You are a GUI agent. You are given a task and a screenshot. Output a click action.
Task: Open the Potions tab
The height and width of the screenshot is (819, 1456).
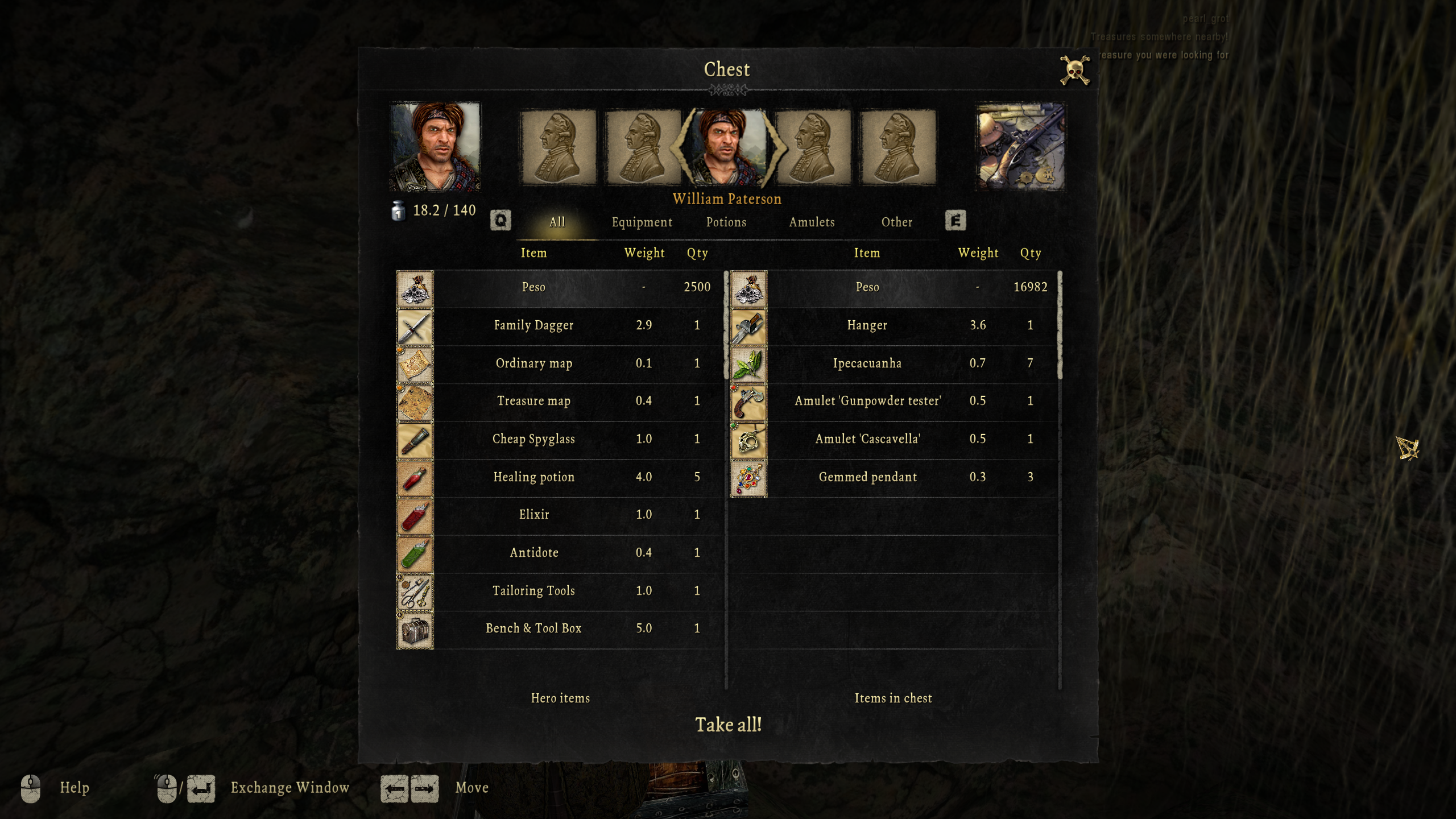pyautogui.click(x=726, y=222)
